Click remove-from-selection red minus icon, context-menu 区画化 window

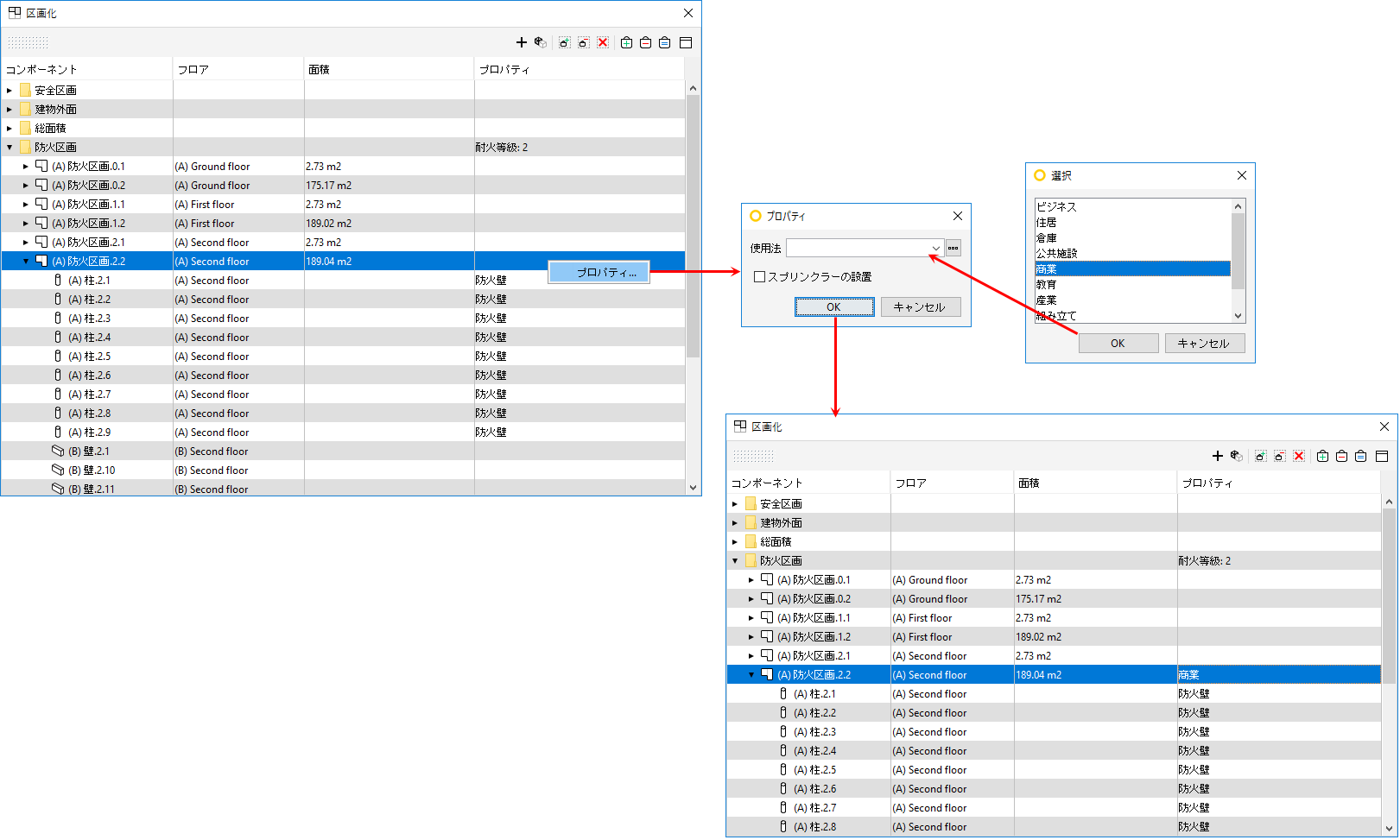point(584,42)
